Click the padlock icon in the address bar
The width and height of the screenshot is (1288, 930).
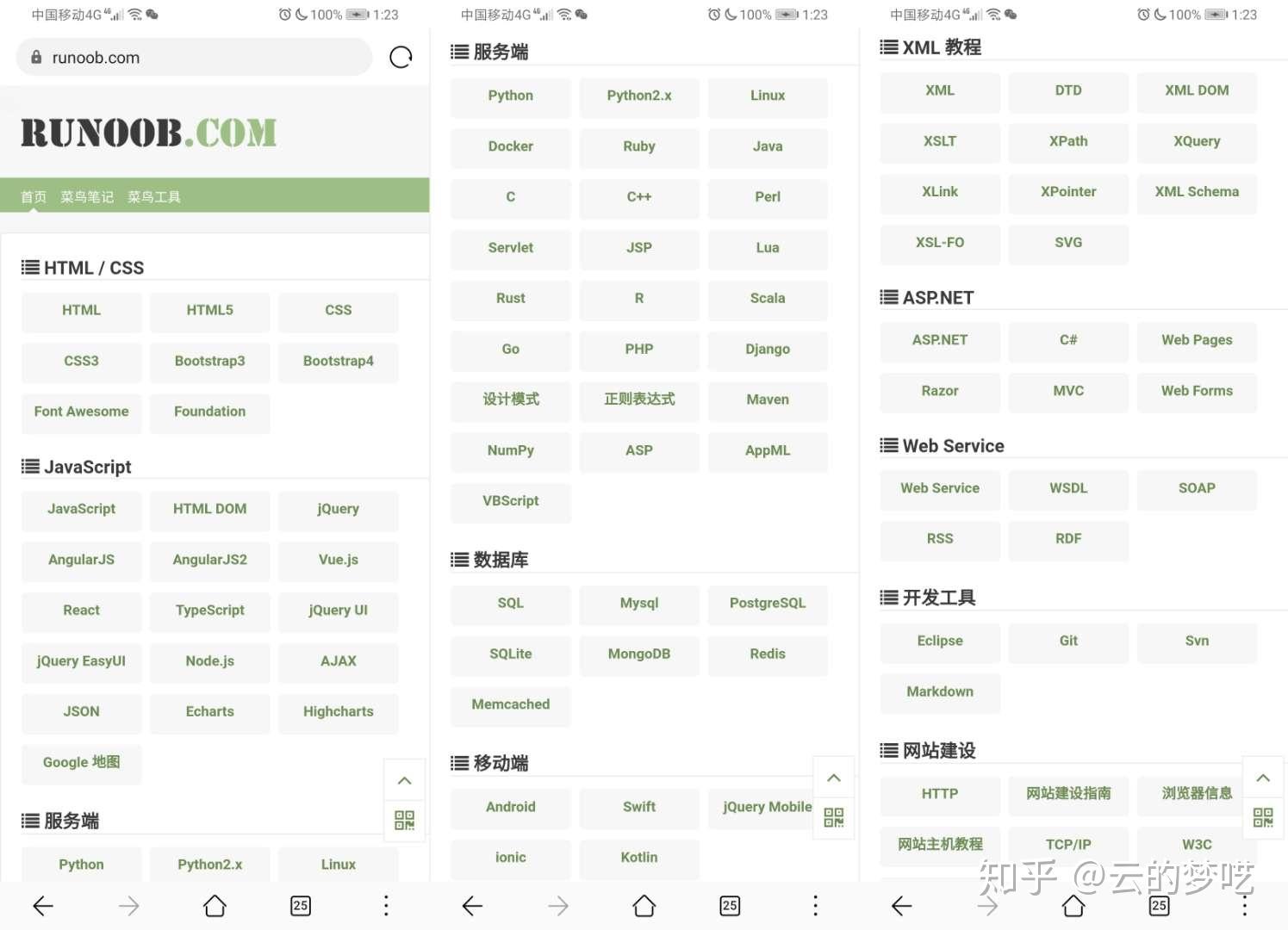click(36, 57)
